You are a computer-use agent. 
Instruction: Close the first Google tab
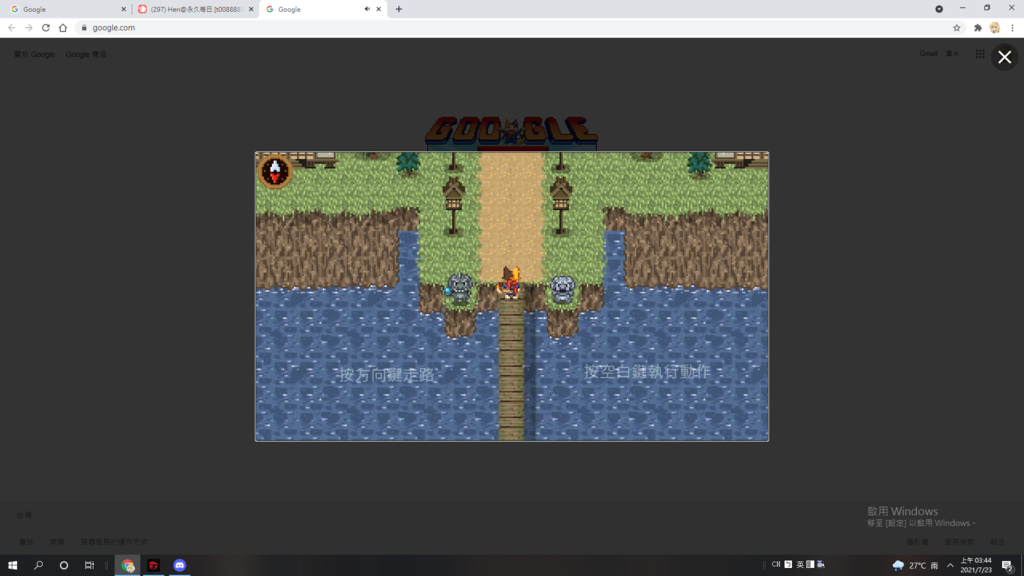[x=123, y=9]
